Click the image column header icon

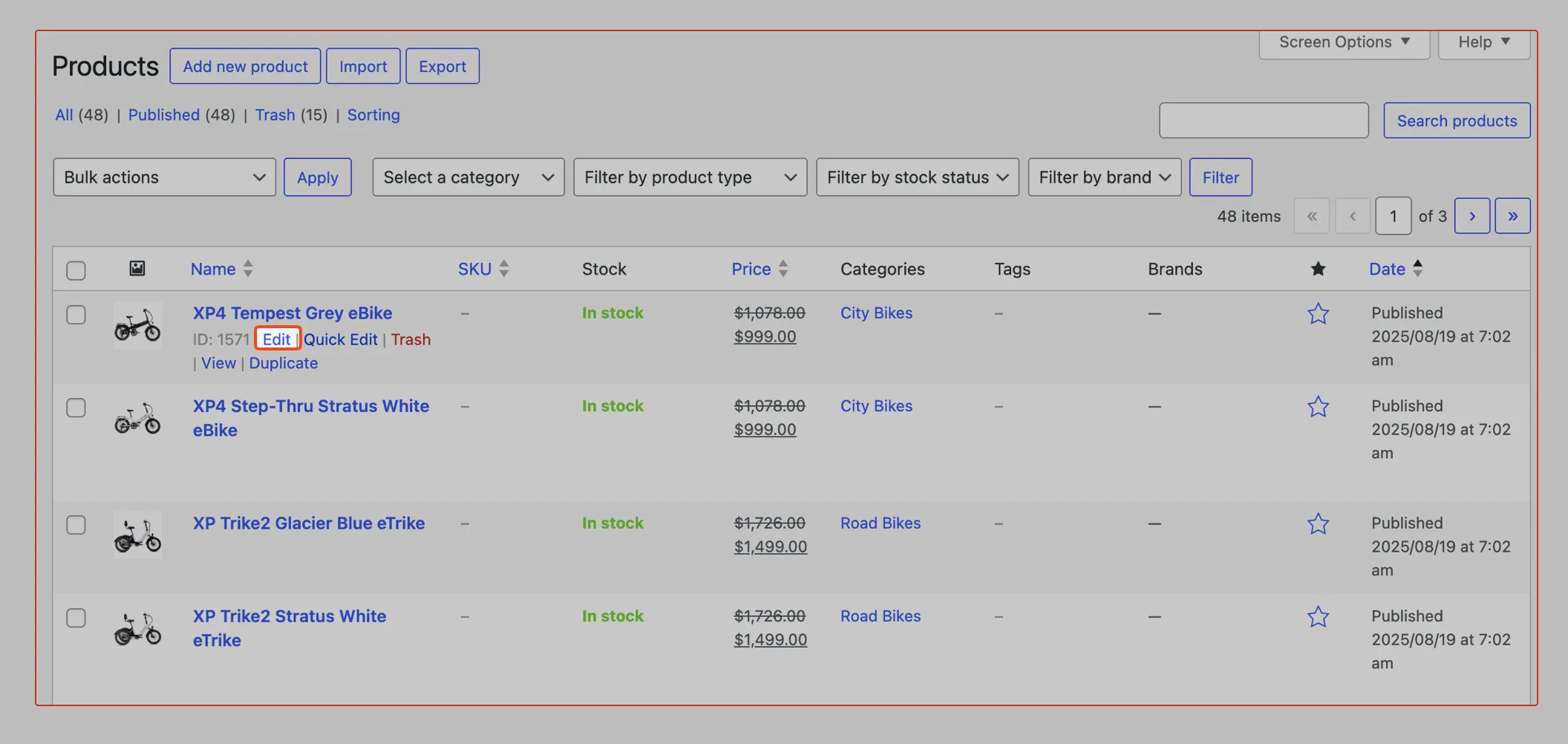137,268
